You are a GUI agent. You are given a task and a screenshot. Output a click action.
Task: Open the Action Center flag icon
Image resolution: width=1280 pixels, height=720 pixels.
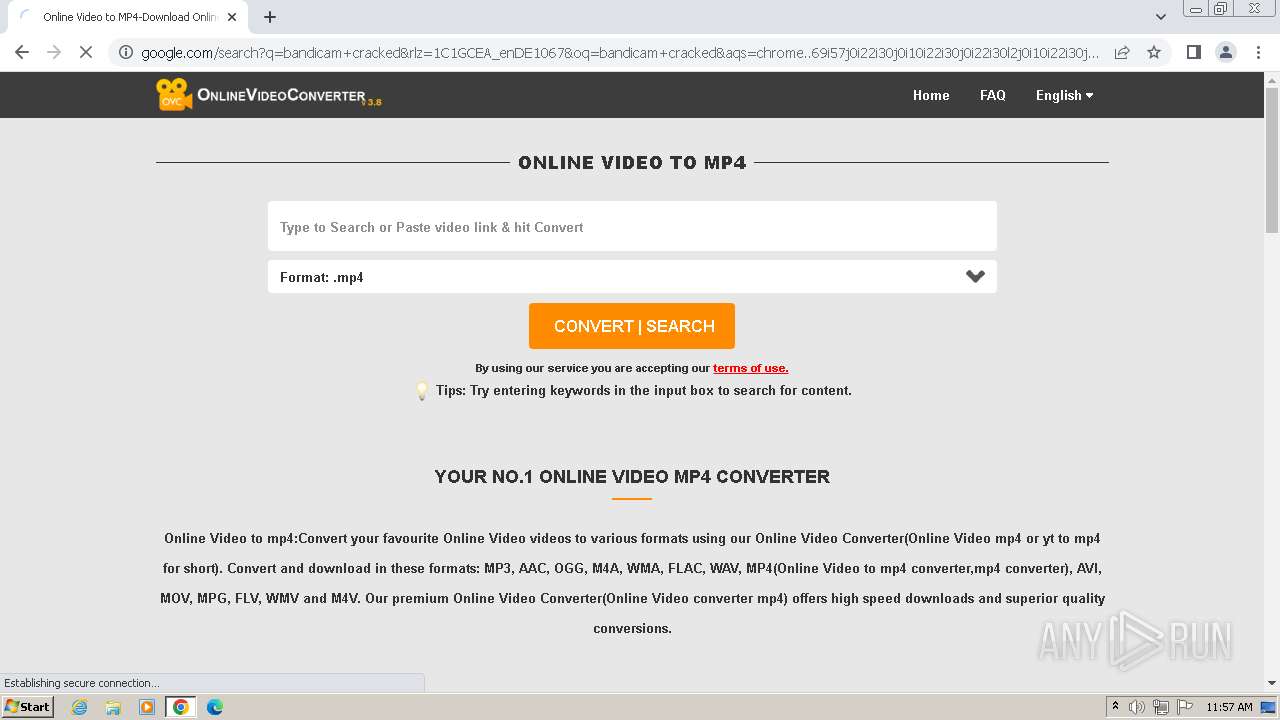click(x=1185, y=707)
